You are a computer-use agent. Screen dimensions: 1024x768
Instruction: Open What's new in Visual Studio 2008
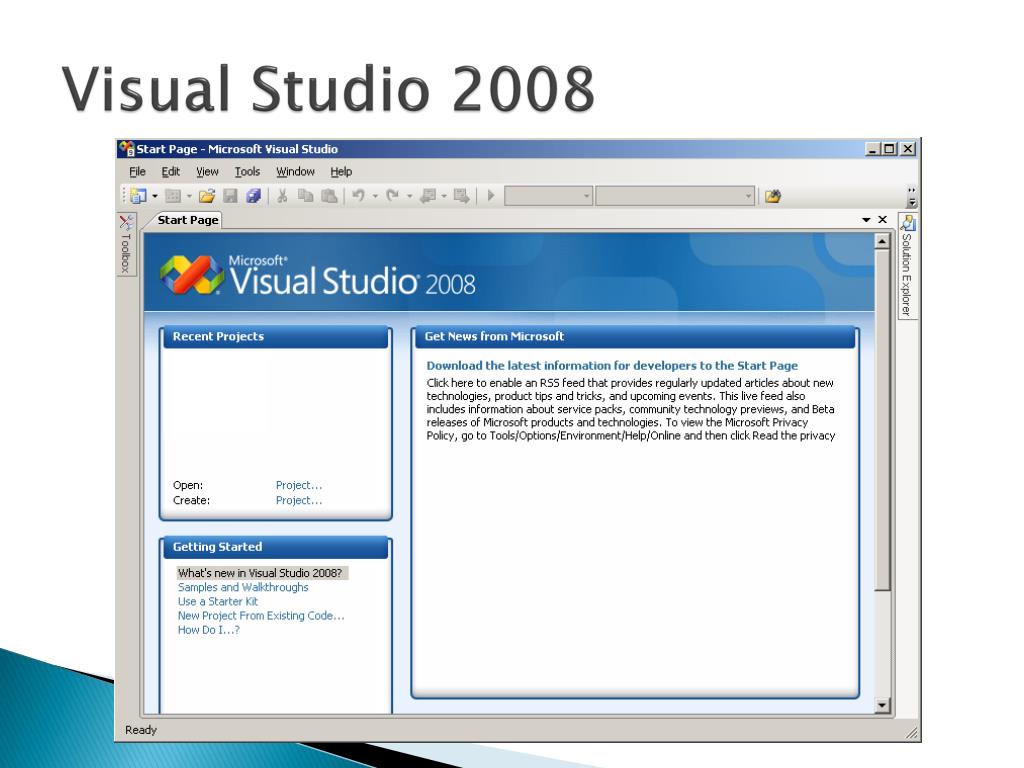(260, 573)
